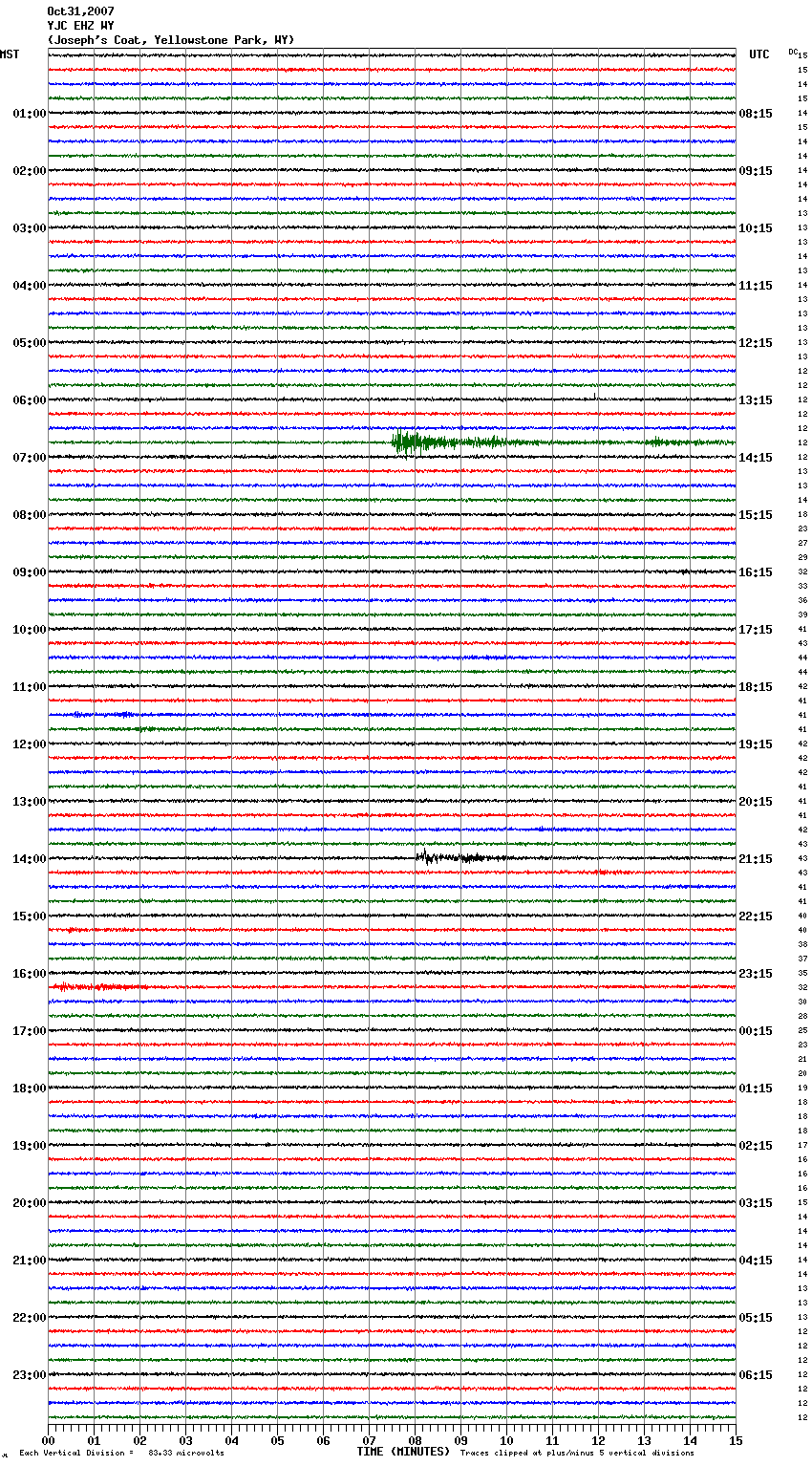Click the TIME (MINUTES) axis title

coord(403,1452)
